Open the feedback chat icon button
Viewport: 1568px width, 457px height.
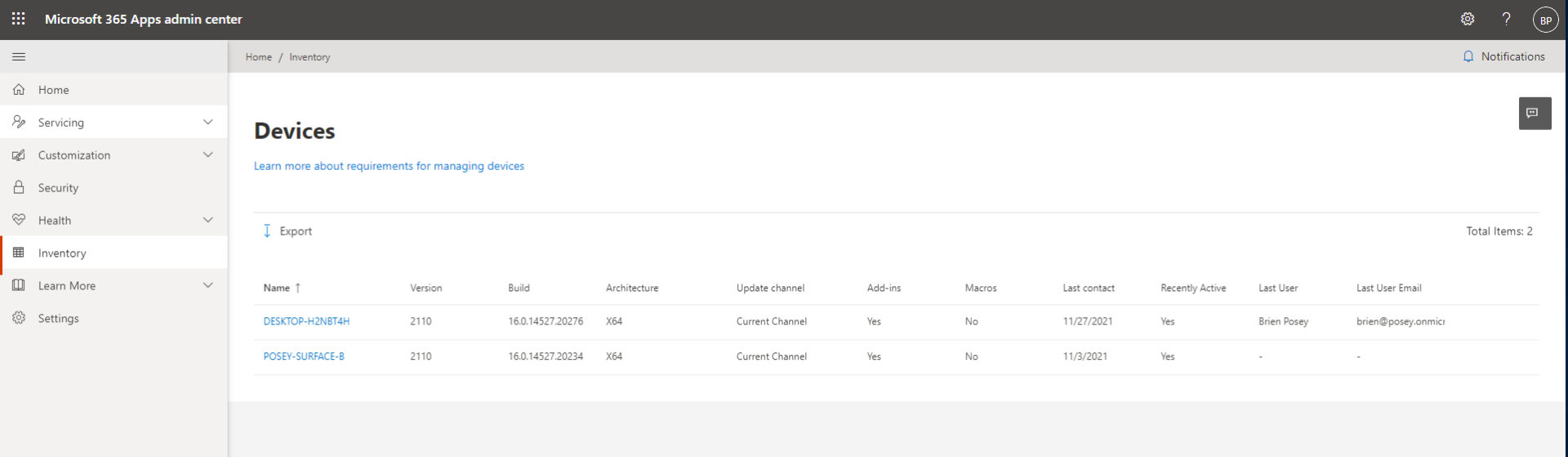coord(1535,113)
